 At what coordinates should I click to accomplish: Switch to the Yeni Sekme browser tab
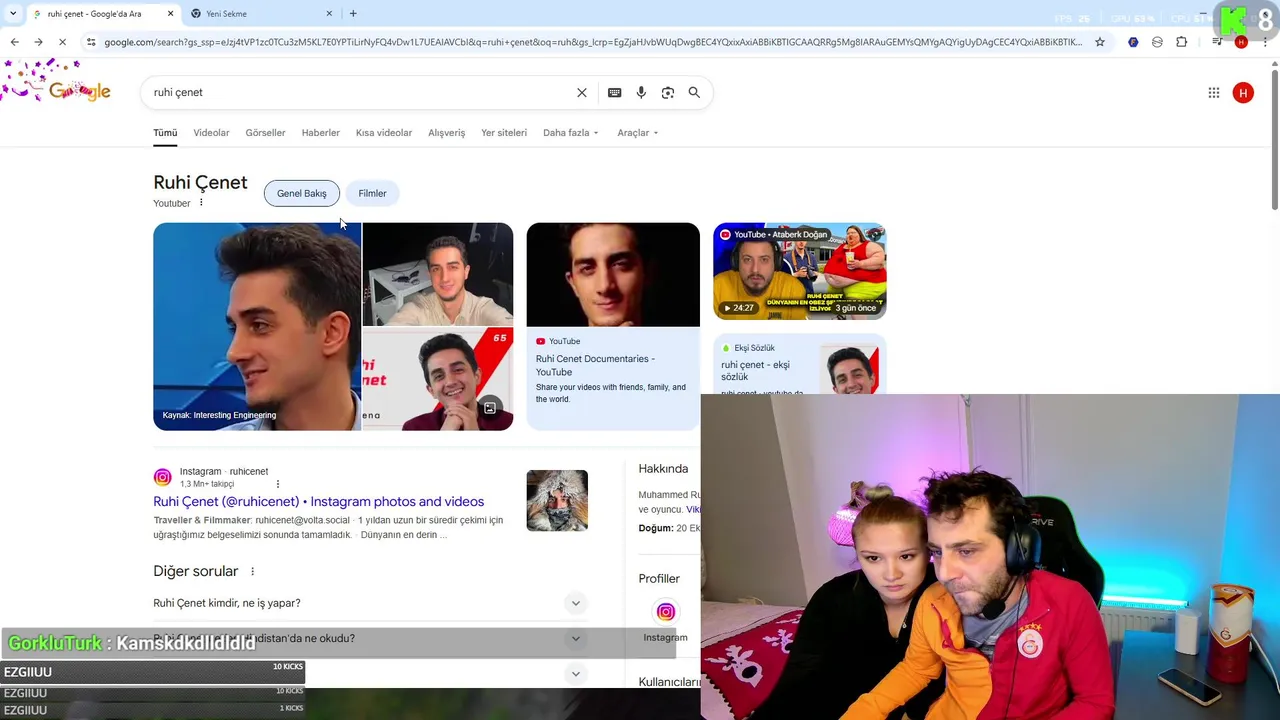tap(258, 14)
